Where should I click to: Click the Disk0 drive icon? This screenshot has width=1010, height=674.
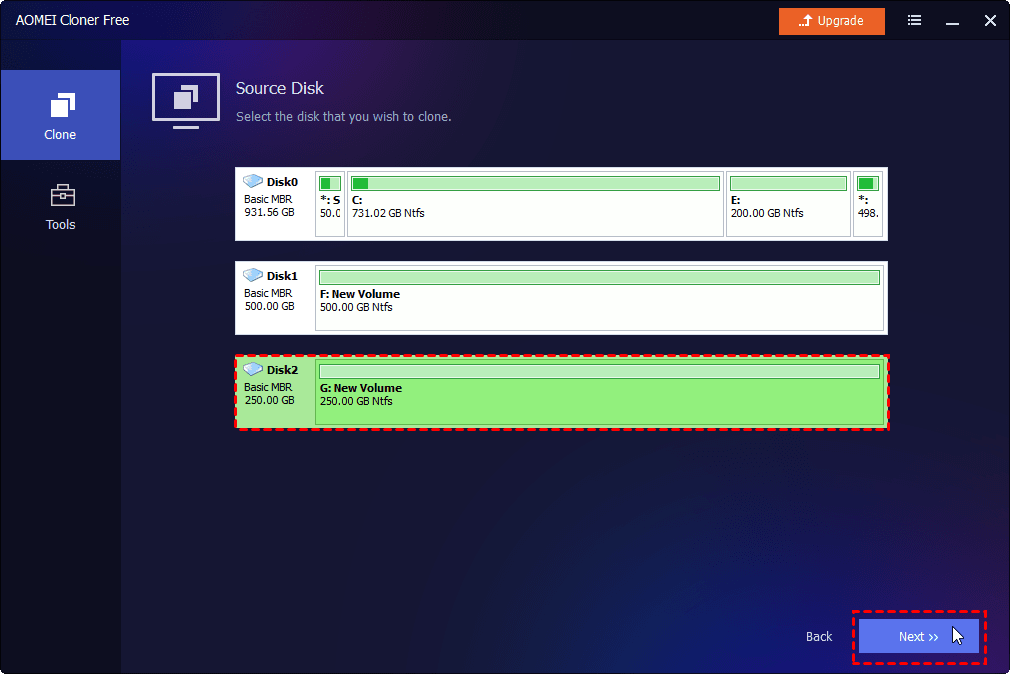pyautogui.click(x=253, y=181)
